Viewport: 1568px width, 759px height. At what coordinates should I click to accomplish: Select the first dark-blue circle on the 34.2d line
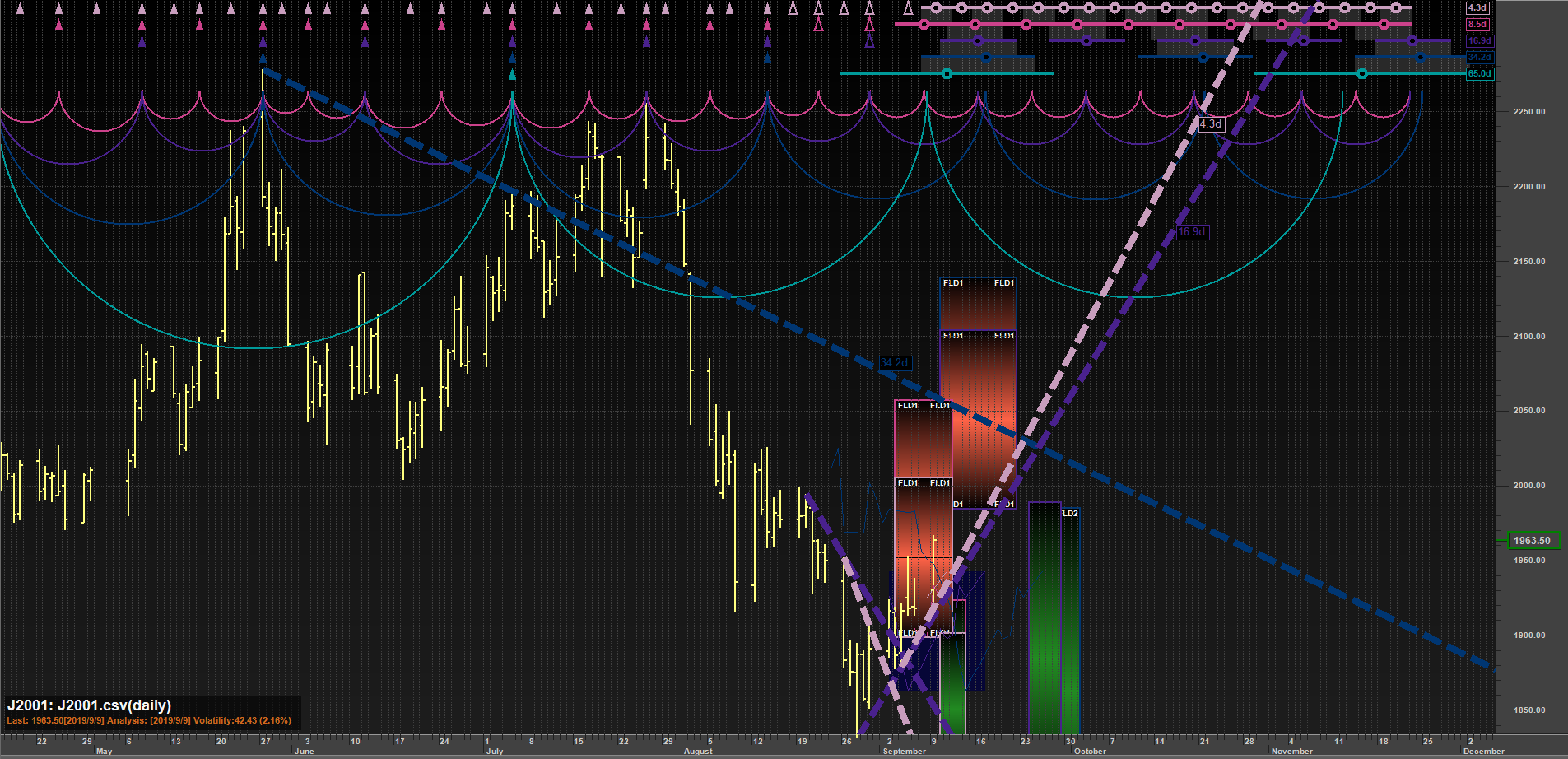click(x=986, y=58)
